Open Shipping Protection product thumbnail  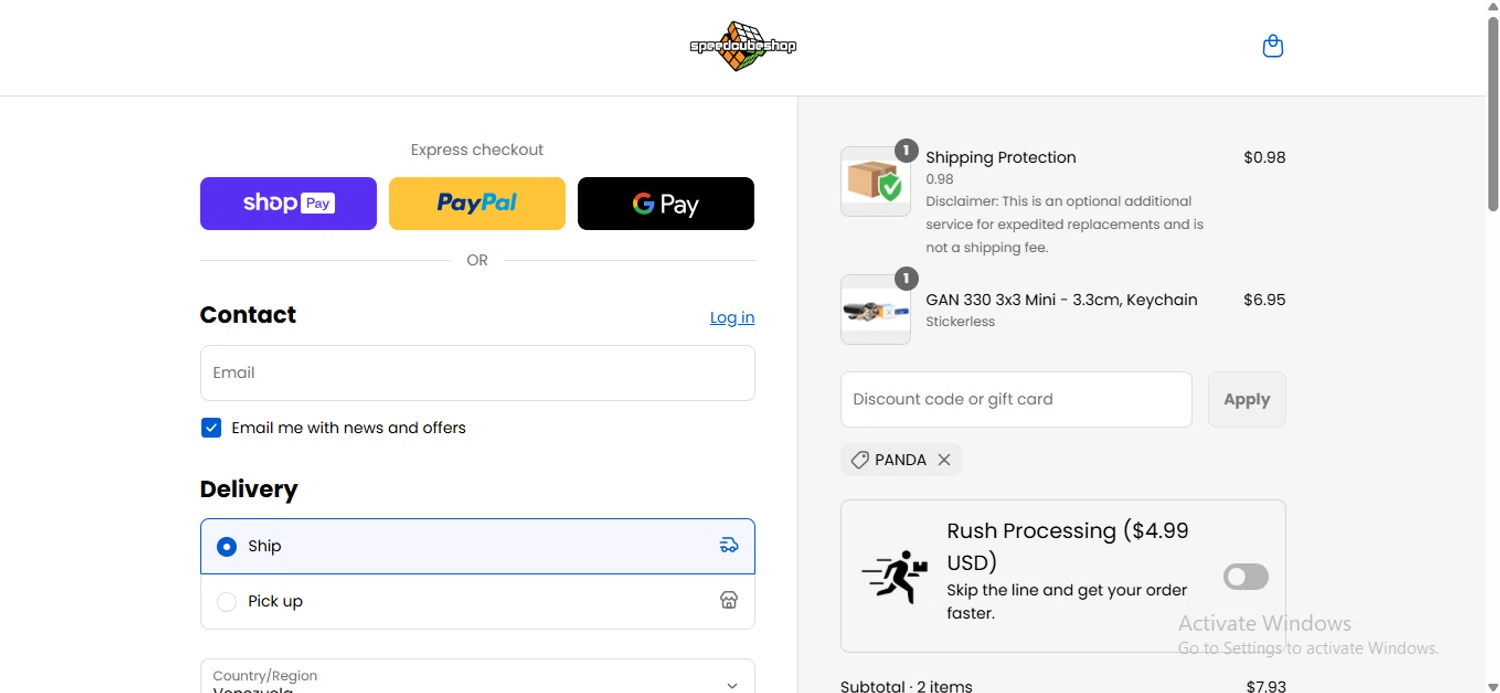click(875, 182)
